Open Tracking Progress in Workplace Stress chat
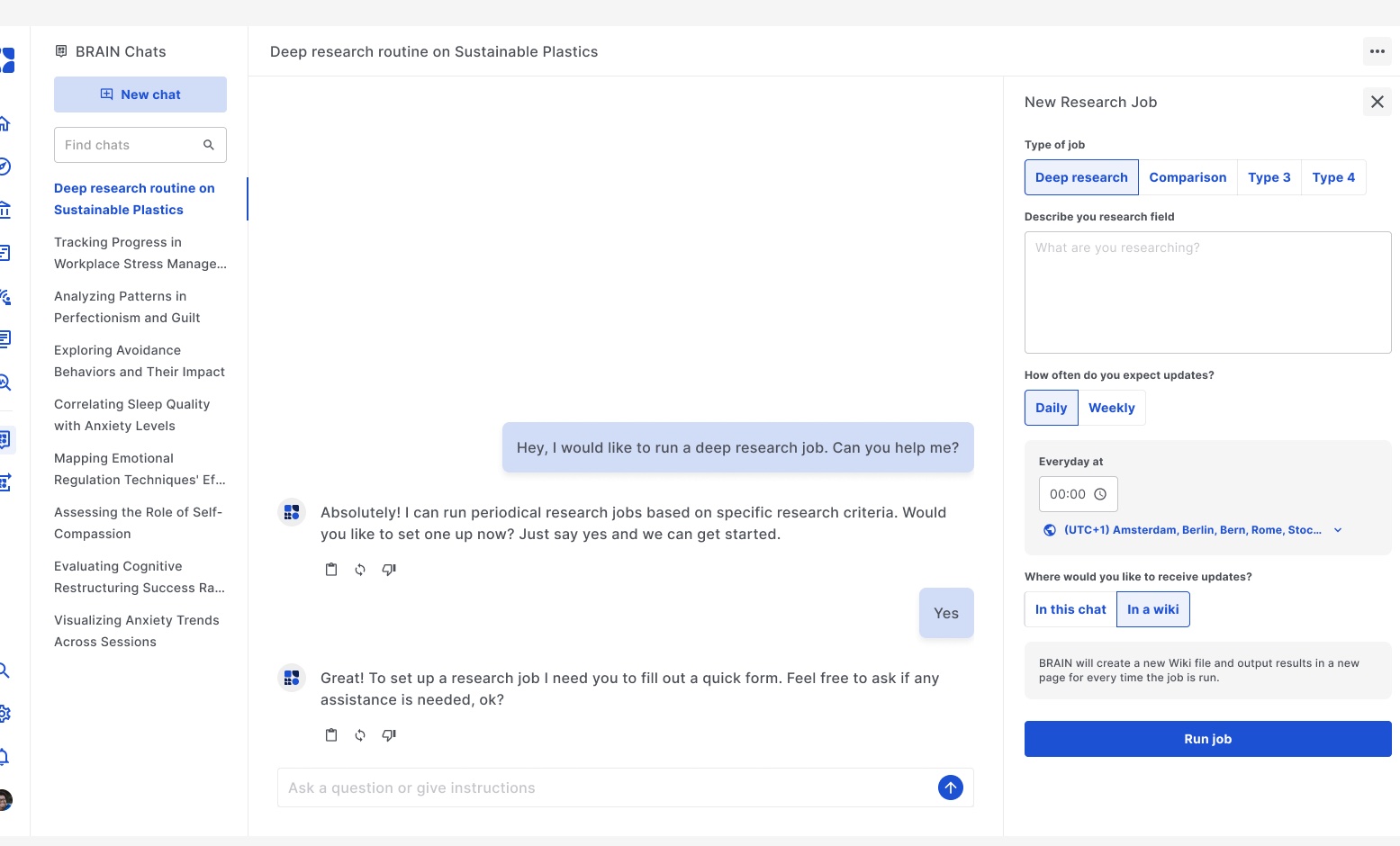The height and width of the screenshot is (846, 1400). (x=140, y=253)
